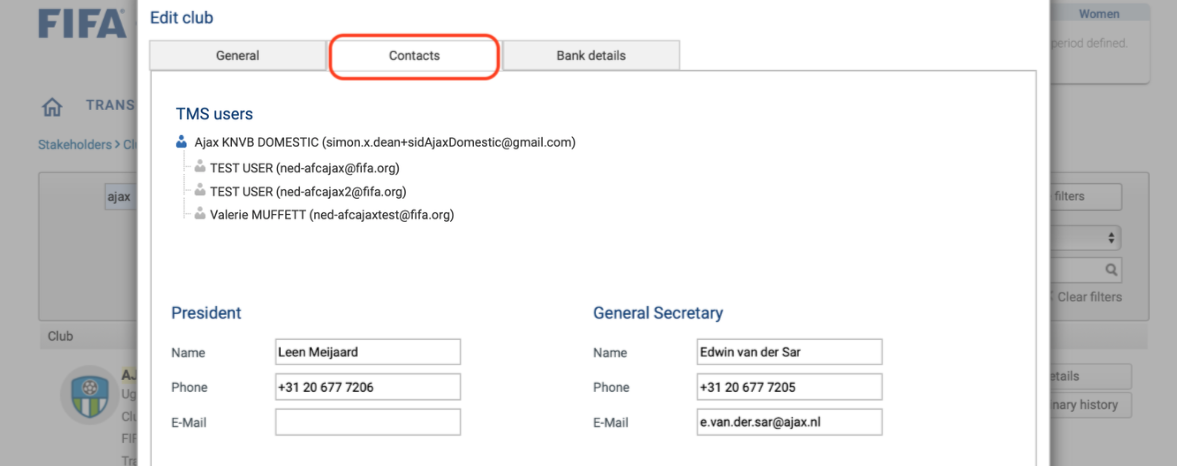Click the General Secretary E-Mail field

pos(790,422)
